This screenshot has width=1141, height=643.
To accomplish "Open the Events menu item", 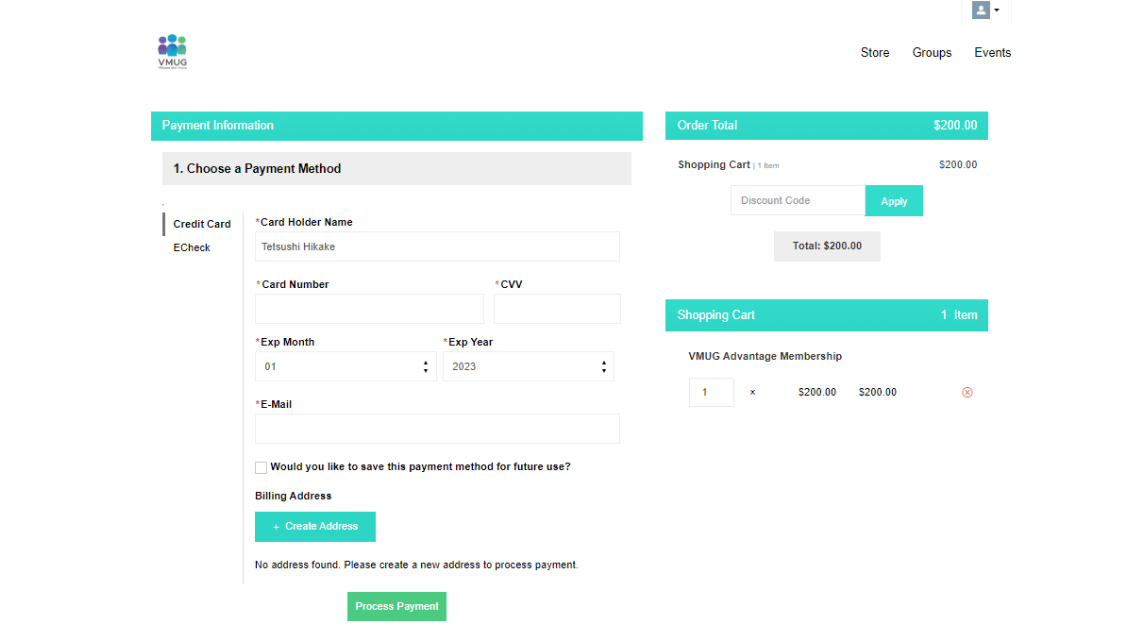I will coord(993,52).
